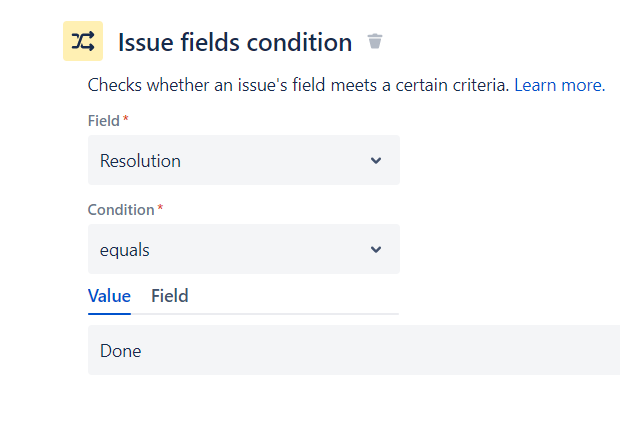Screen dimensions: 620x430
Task: Delete the Issue fields condition via trash icon
Action: (375, 41)
